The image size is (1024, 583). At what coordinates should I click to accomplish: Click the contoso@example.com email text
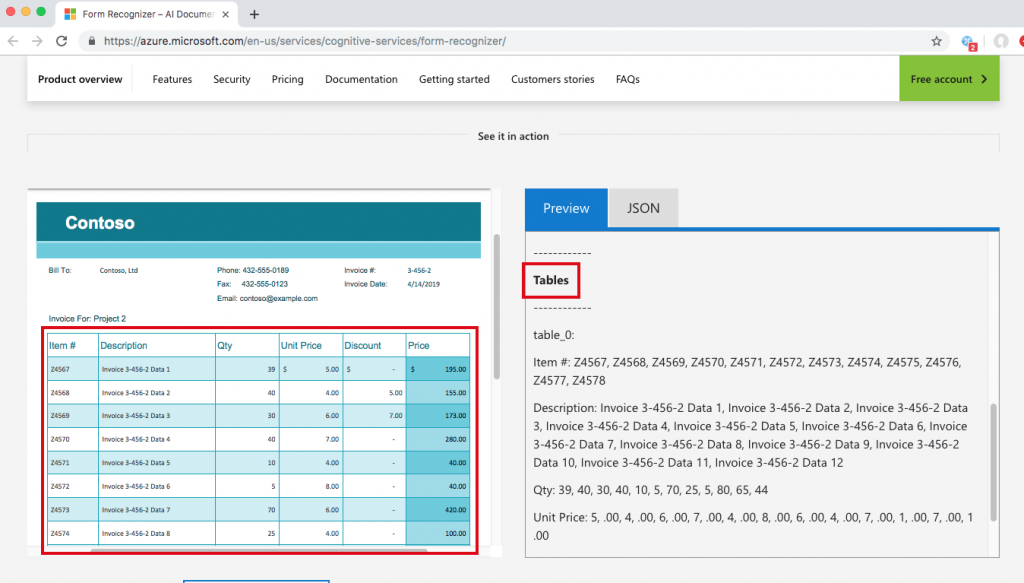click(x=278, y=298)
